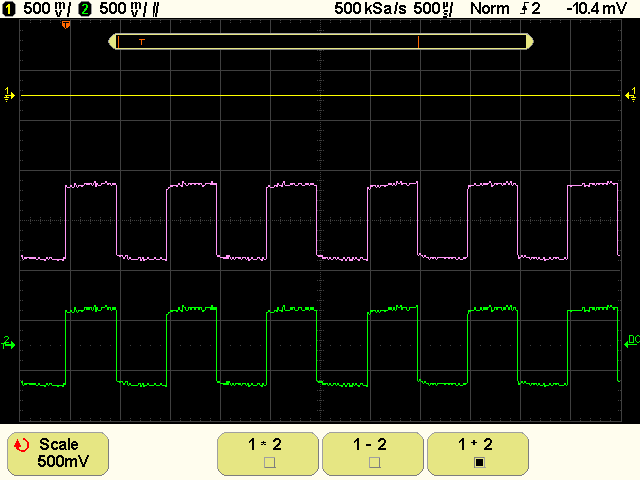
Task: Click the green DC trigger level marker on right
Action: coord(632,342)
